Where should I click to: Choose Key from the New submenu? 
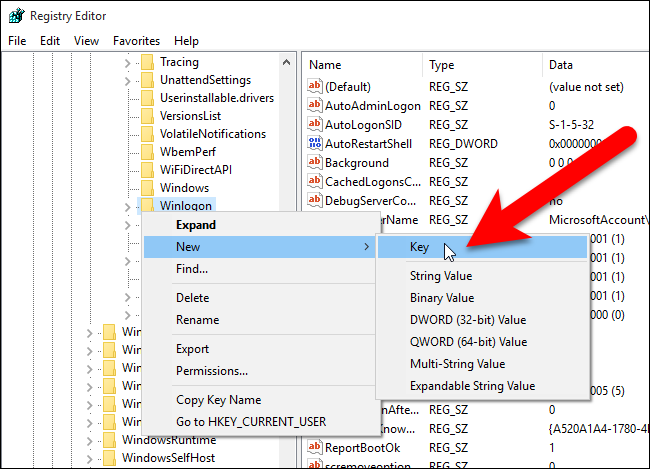[420, 246]
